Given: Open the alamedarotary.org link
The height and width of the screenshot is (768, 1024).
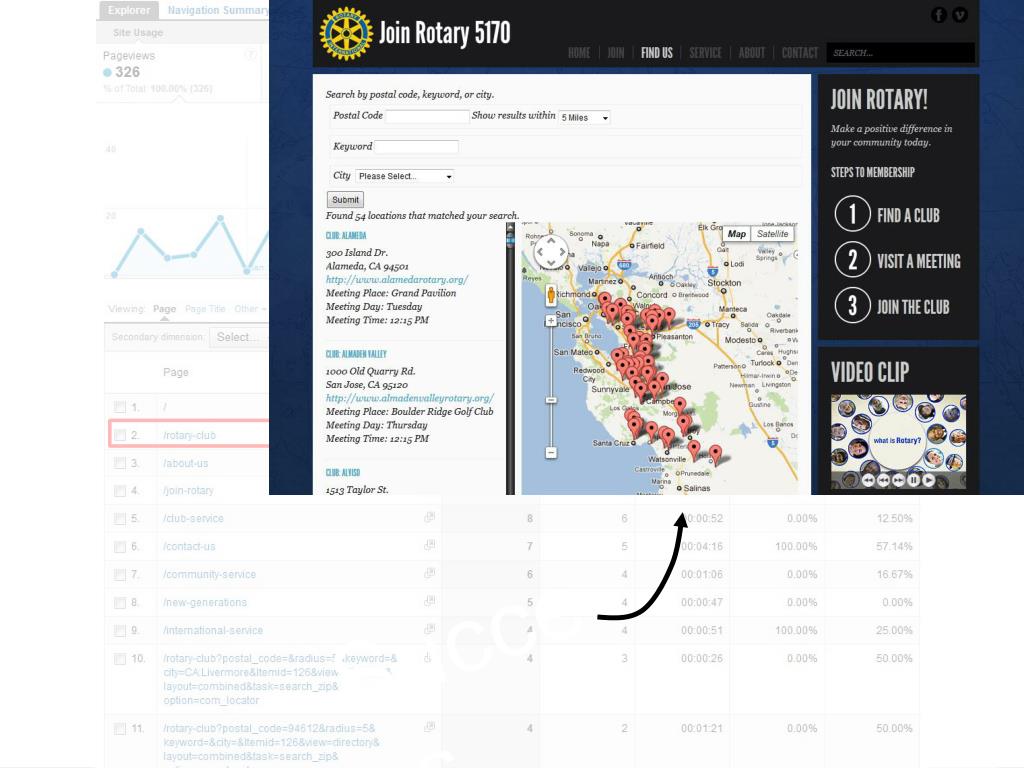Looking at the screenshot, I should (x=396, y=280).
